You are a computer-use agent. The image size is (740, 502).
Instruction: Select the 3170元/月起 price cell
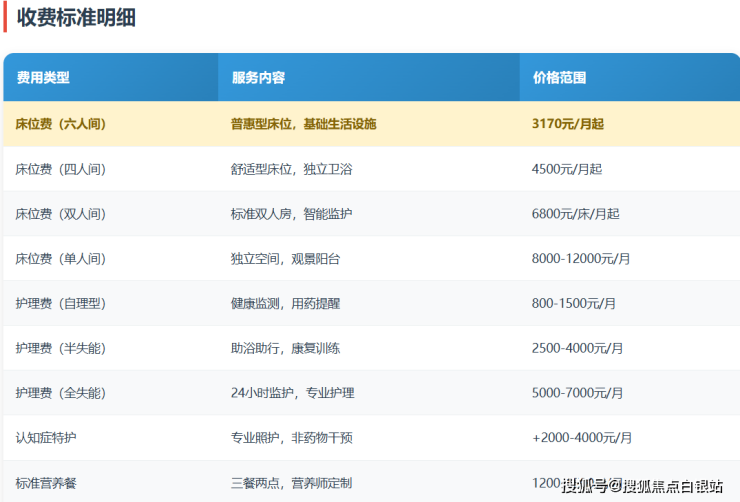click(x=568, y=124)
